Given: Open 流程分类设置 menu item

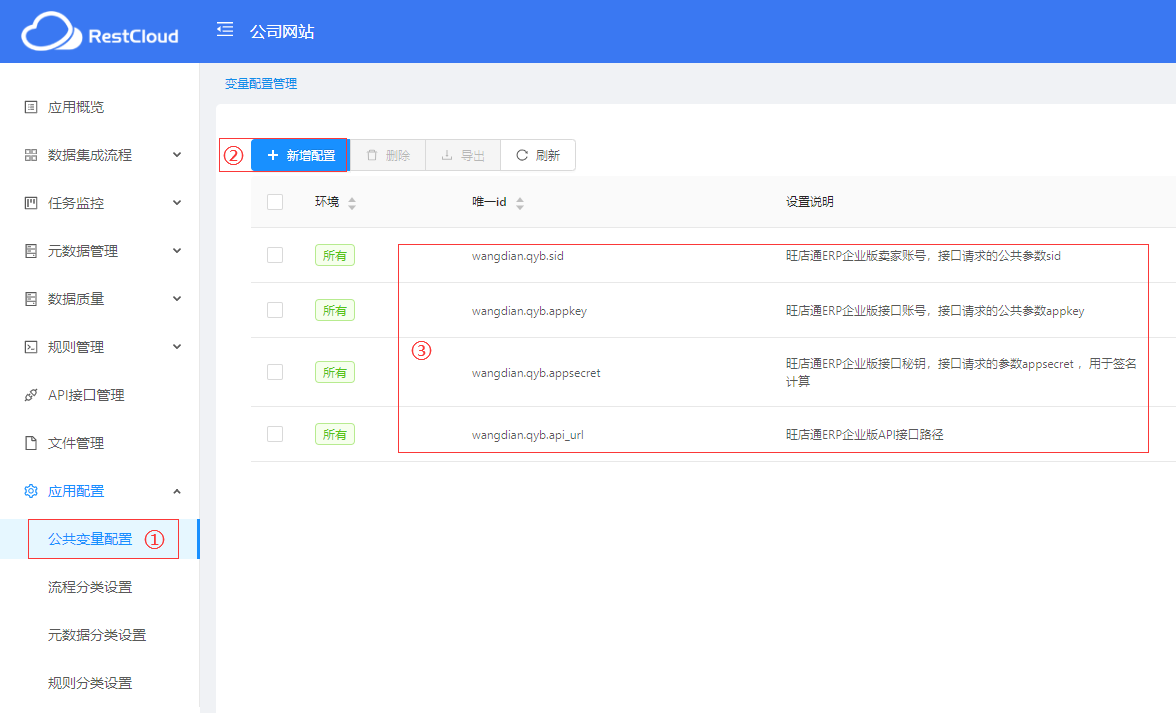Looking at the screenshot, I should click(90, 587).
